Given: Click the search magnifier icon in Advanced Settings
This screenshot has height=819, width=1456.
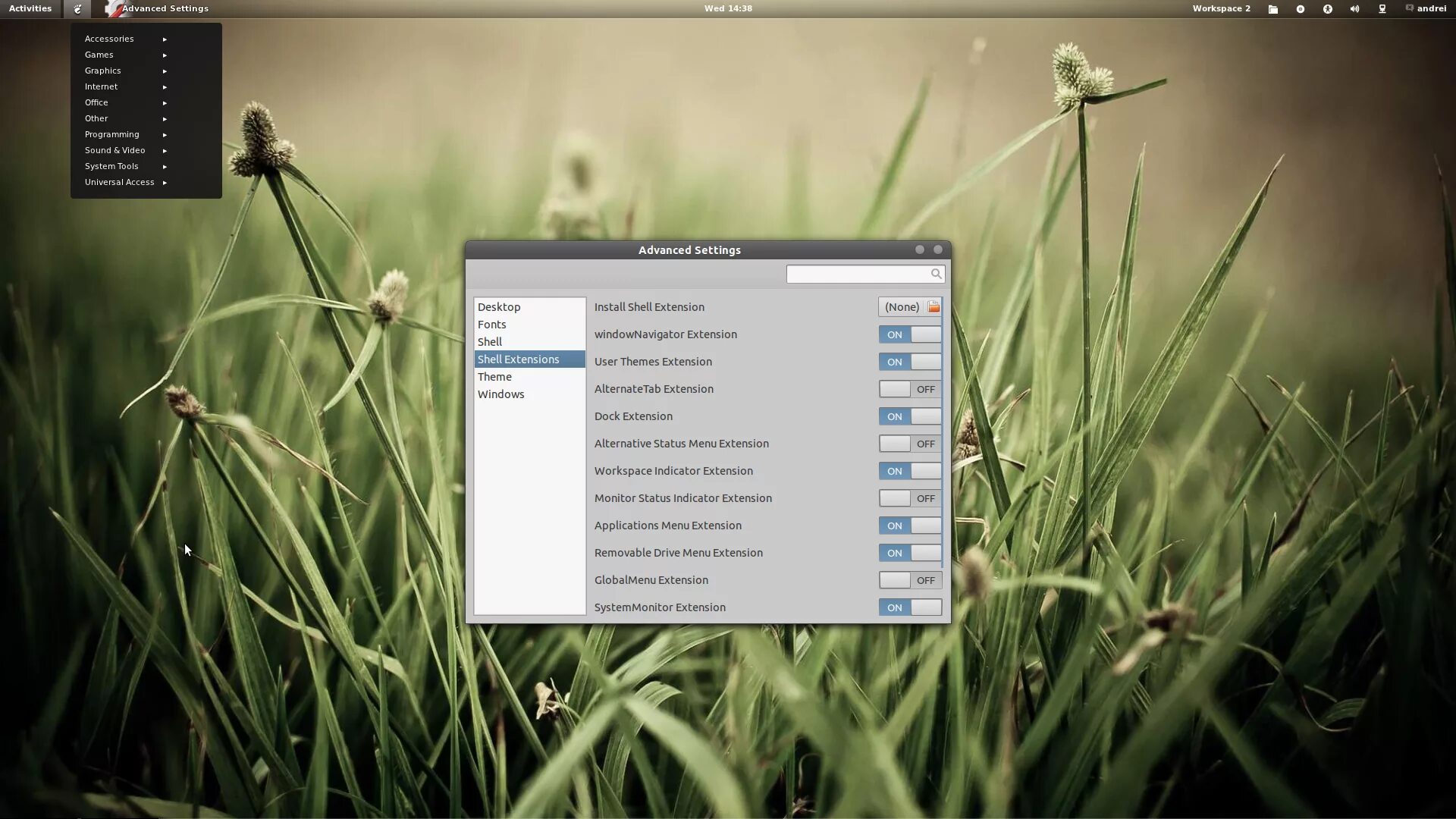Looking at the screenshot, I should pos(936,274).
